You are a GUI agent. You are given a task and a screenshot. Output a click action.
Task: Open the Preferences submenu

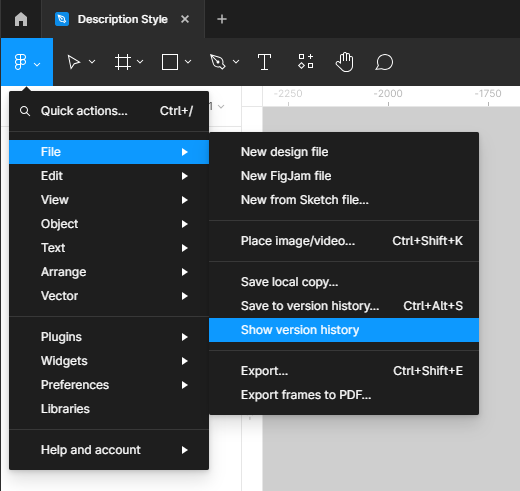109,385
